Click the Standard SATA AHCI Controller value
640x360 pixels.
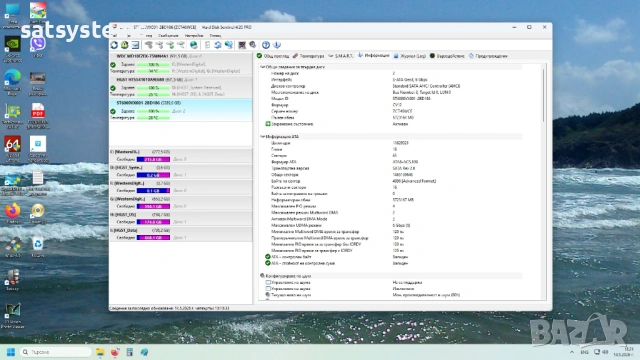(426, 86)
